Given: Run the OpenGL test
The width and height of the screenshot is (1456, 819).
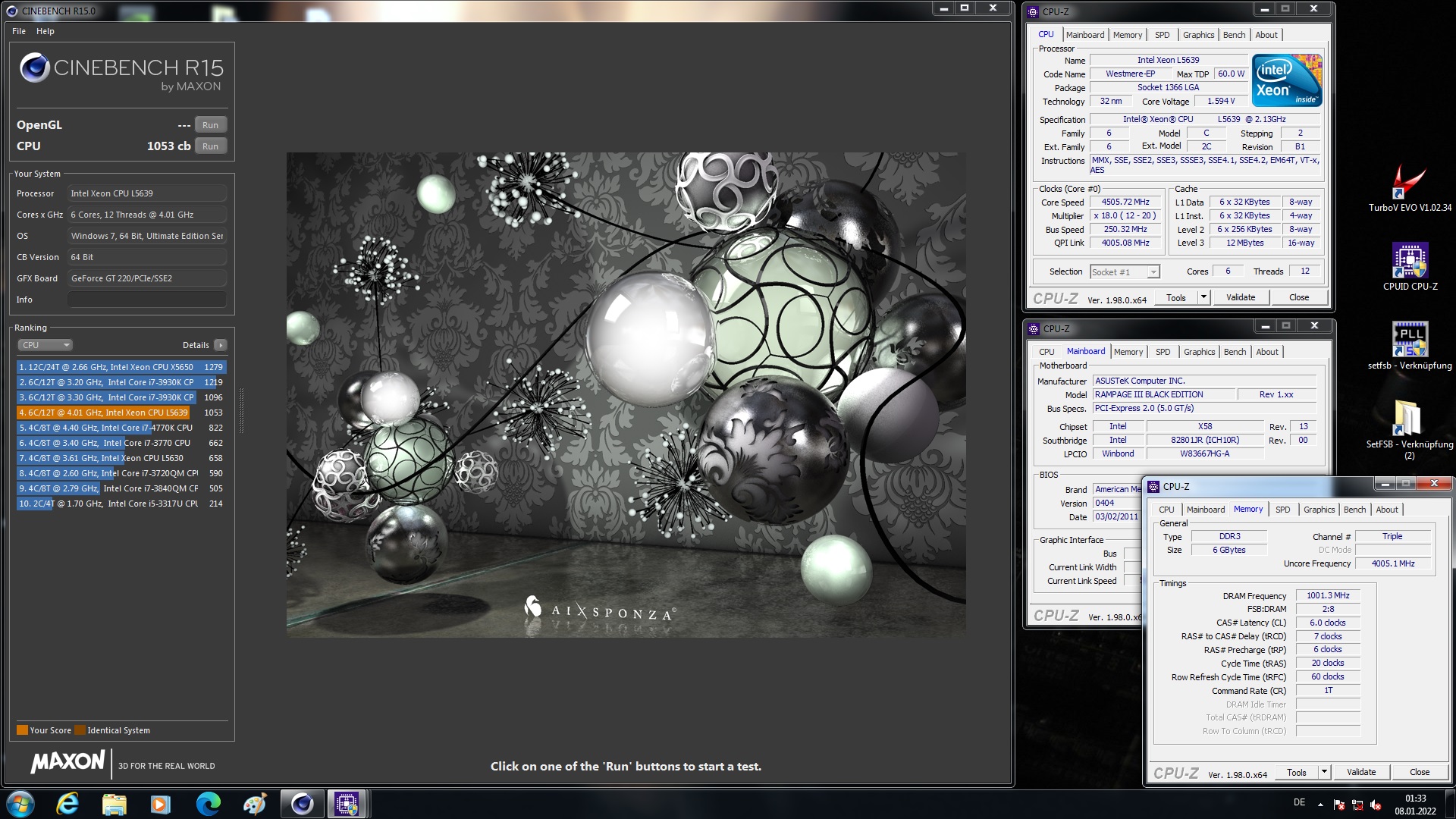Looking at the screenshot, I should pyautogui.click(x=211, y=125).
